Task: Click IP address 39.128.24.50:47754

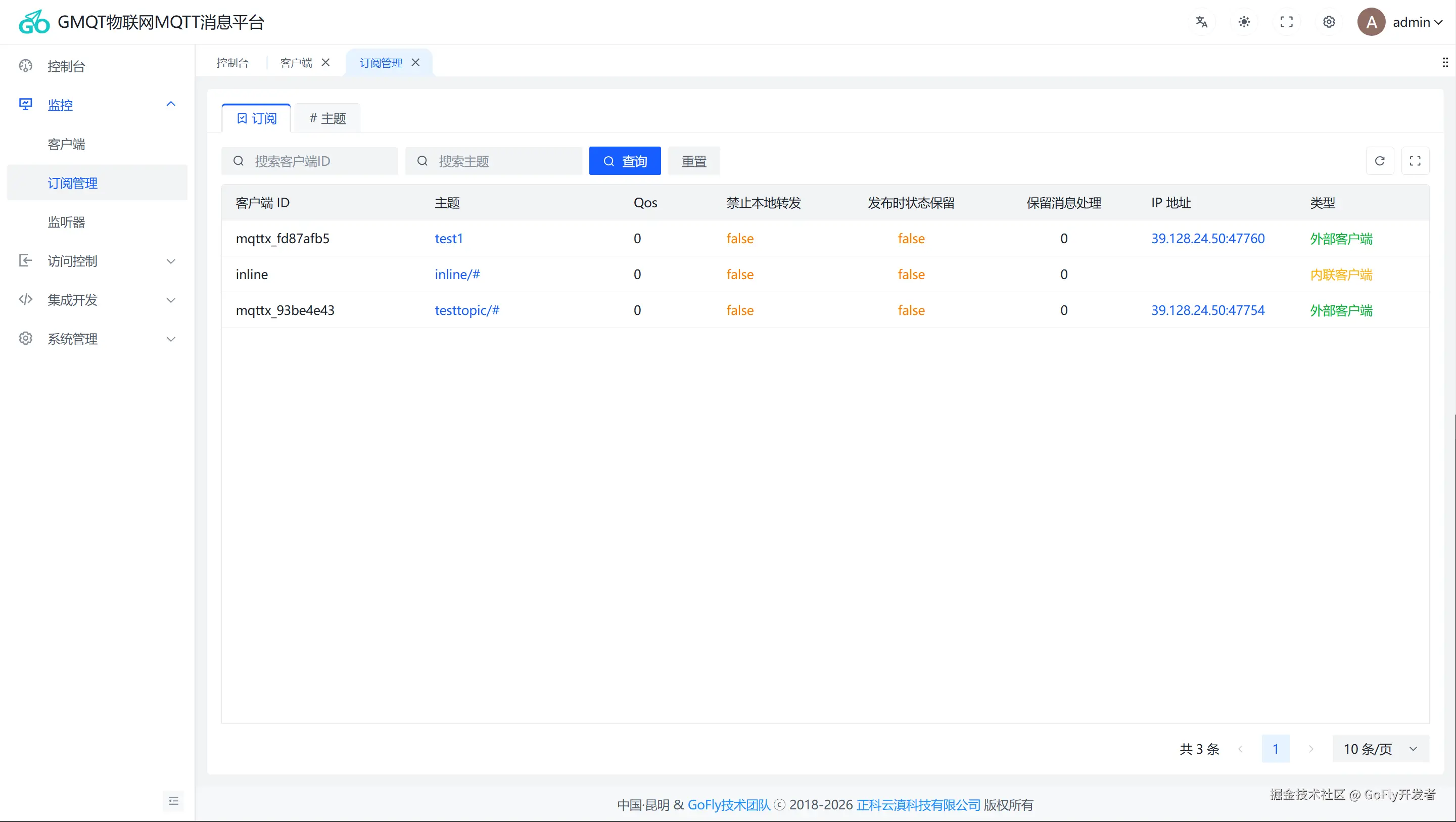Action: coord(1208,310)
